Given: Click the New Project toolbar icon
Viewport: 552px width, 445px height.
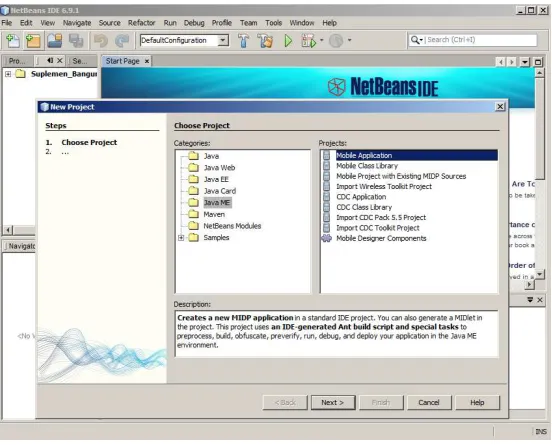Looking at the screenshot, I should (33, 40).
